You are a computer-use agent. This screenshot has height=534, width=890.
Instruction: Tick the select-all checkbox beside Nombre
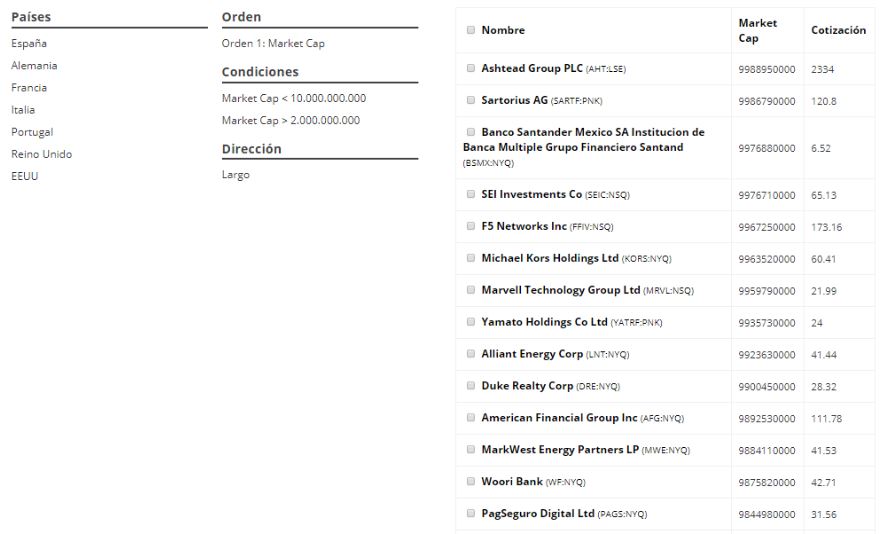[471, 30]
